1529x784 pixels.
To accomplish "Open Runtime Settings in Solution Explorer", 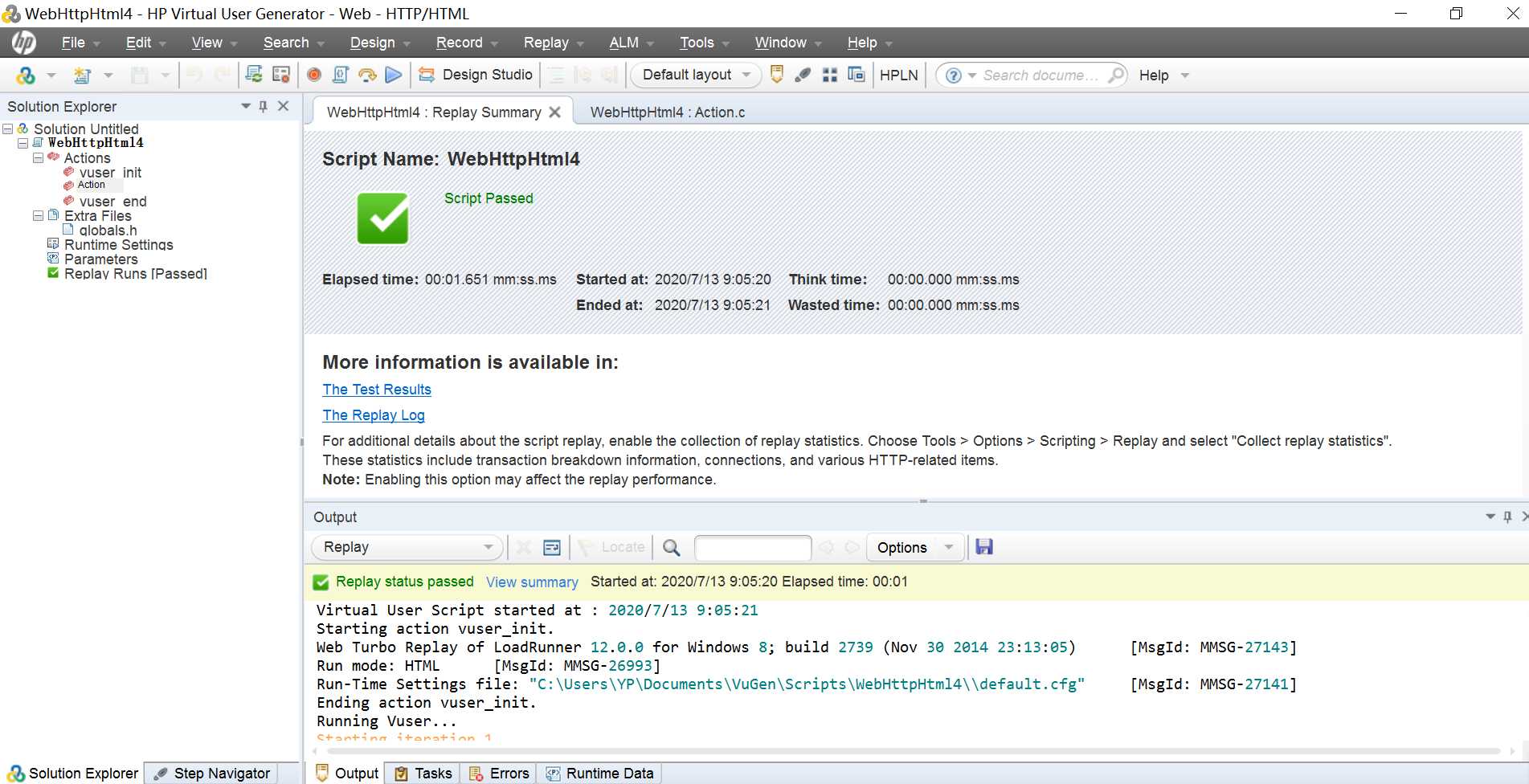I will coord(118,245).
